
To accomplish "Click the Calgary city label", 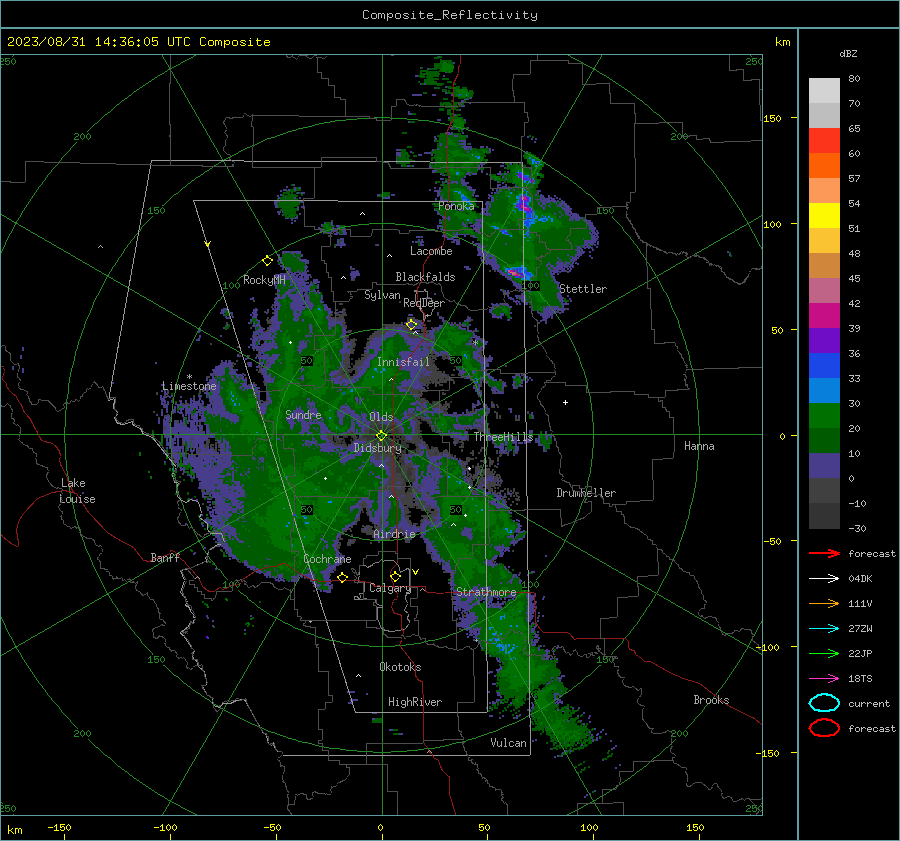I will tap(390, 588).
